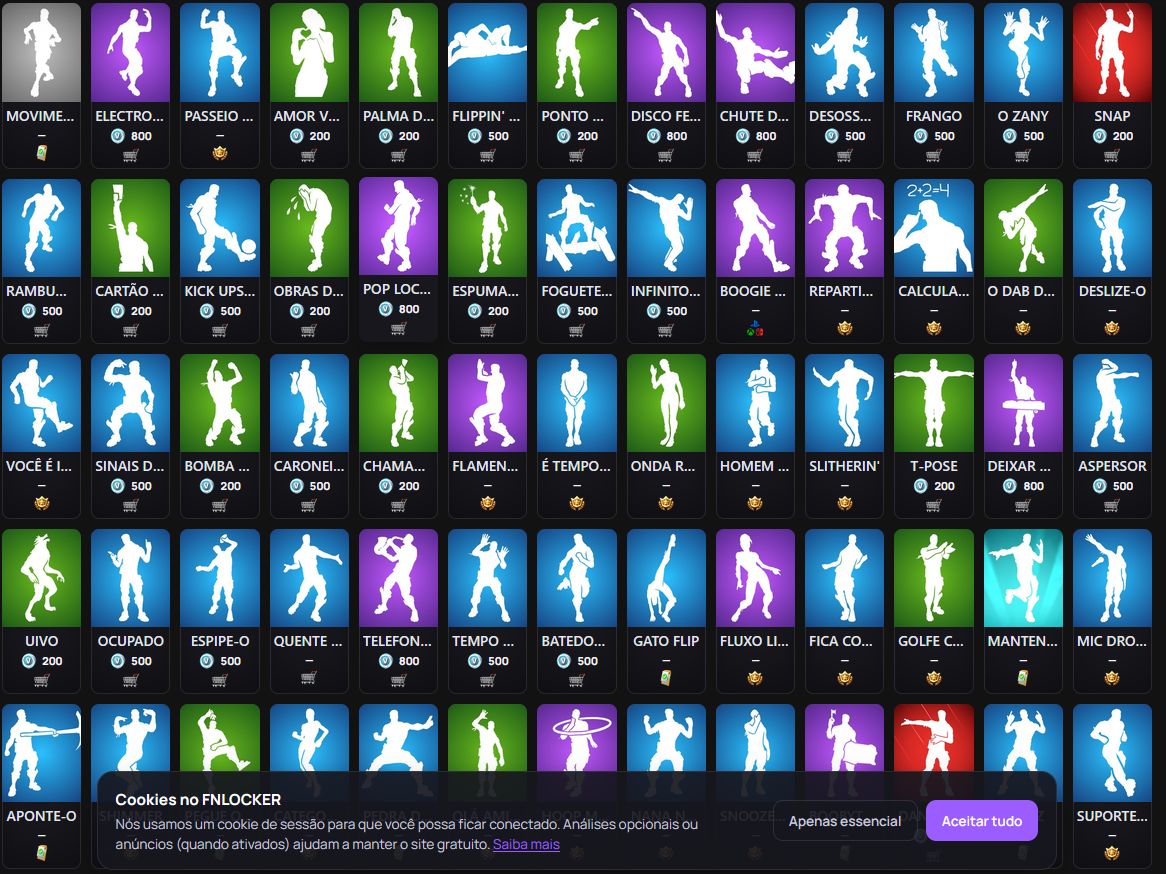Screen dimensions: 1166x874
Task: Open the Telefon... emote icon
Action: 398,578
